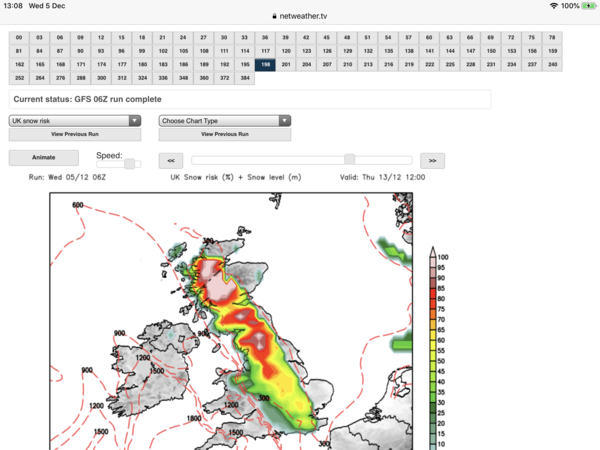
Task: Click View Previous Run under UK snow risk
Action: 75,134
